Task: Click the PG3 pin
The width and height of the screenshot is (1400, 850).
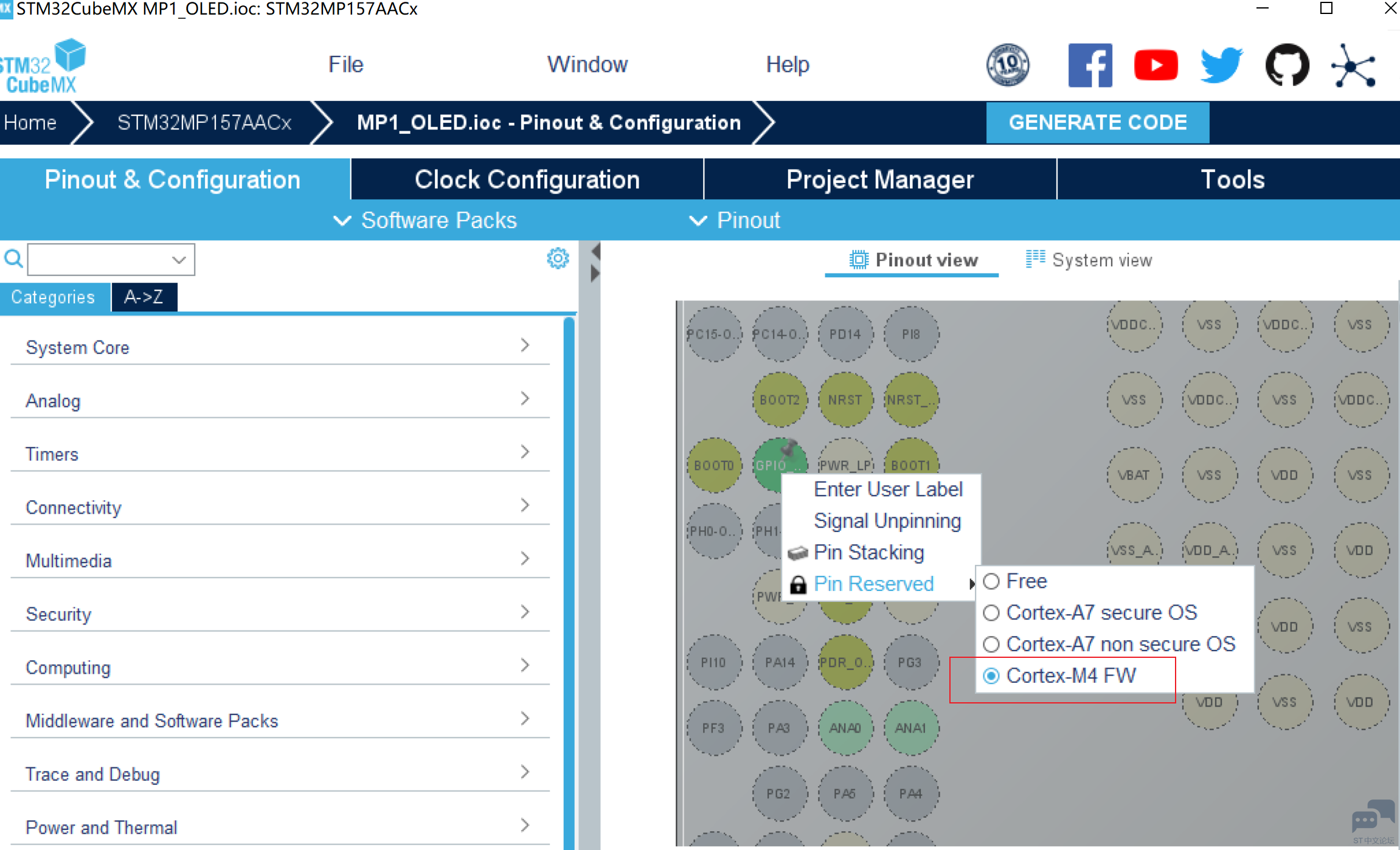Action: (911, 662)
